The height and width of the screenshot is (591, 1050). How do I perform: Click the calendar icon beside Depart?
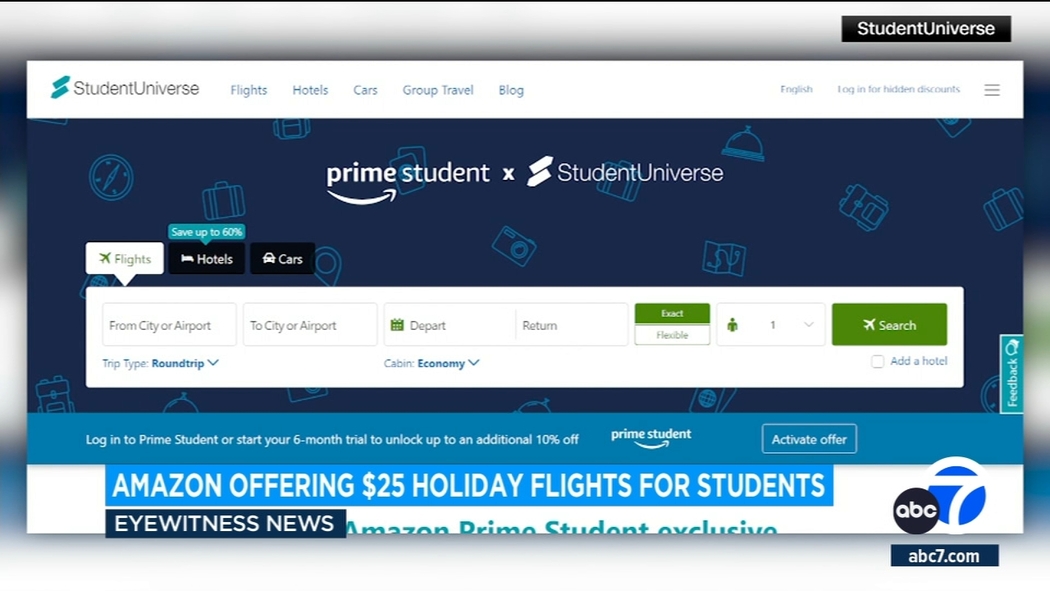point(397,325)
